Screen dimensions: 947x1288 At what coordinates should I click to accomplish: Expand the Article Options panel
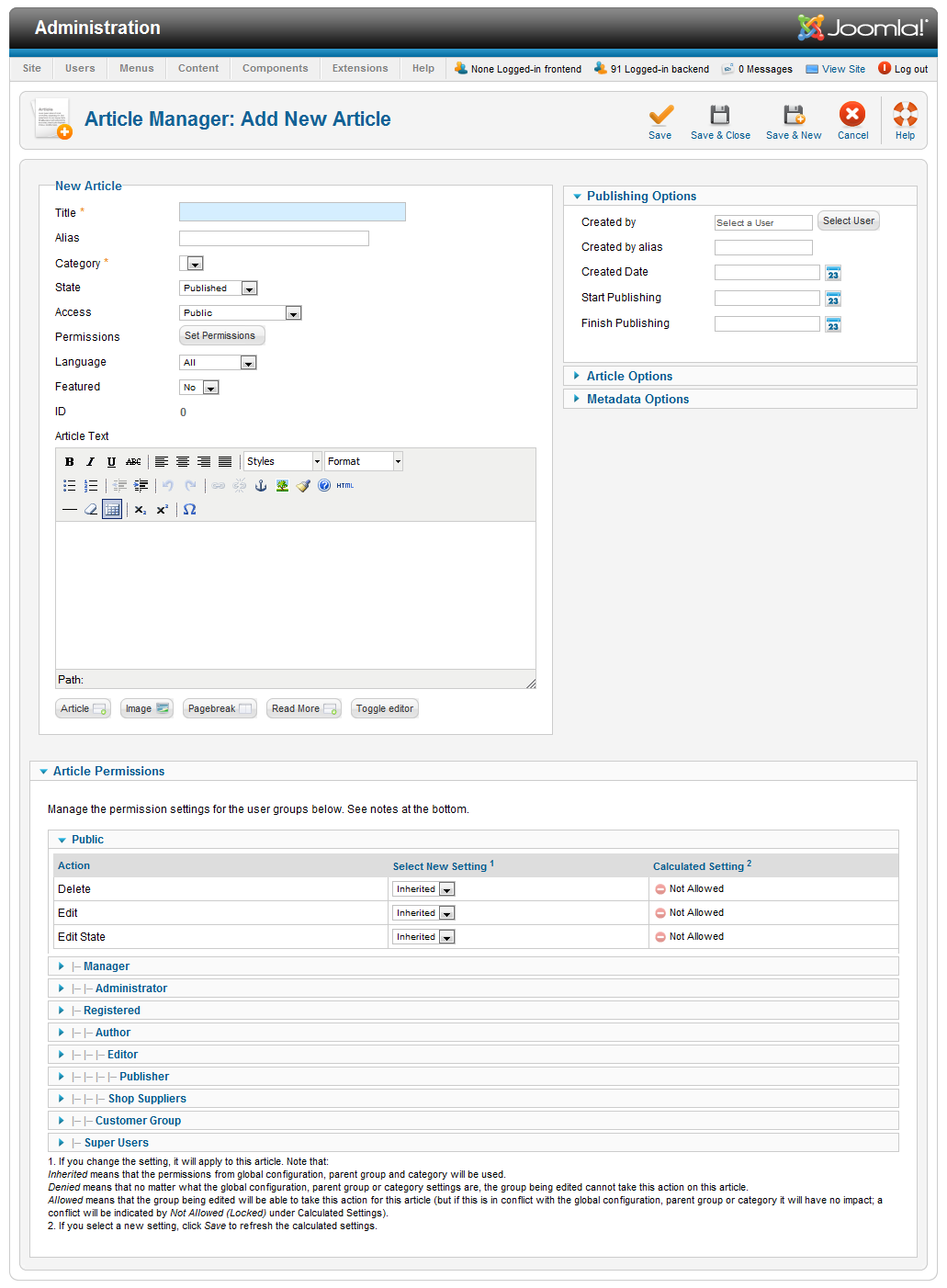point(629,377)
